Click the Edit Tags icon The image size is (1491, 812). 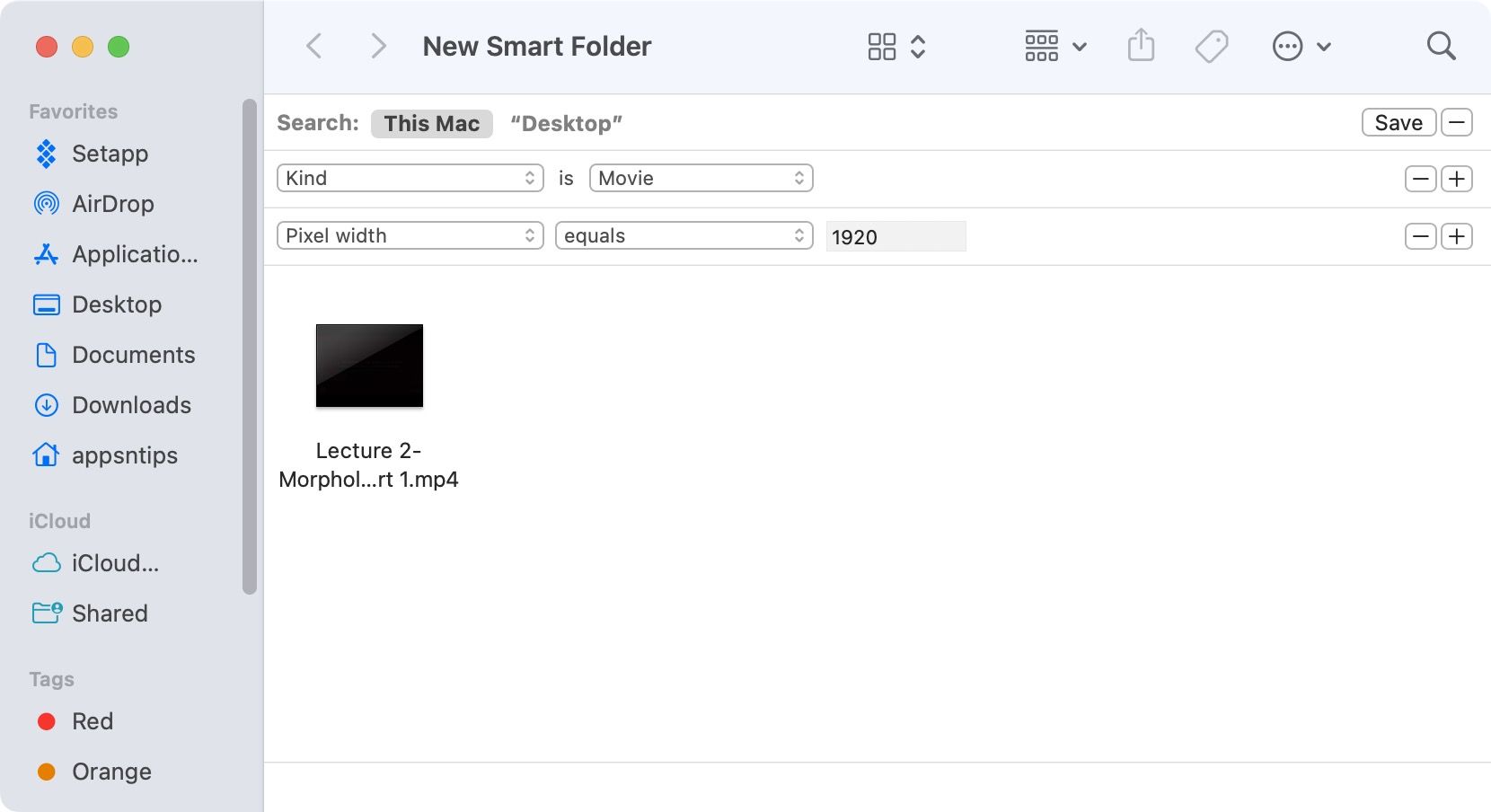(x=1211, y=46)
